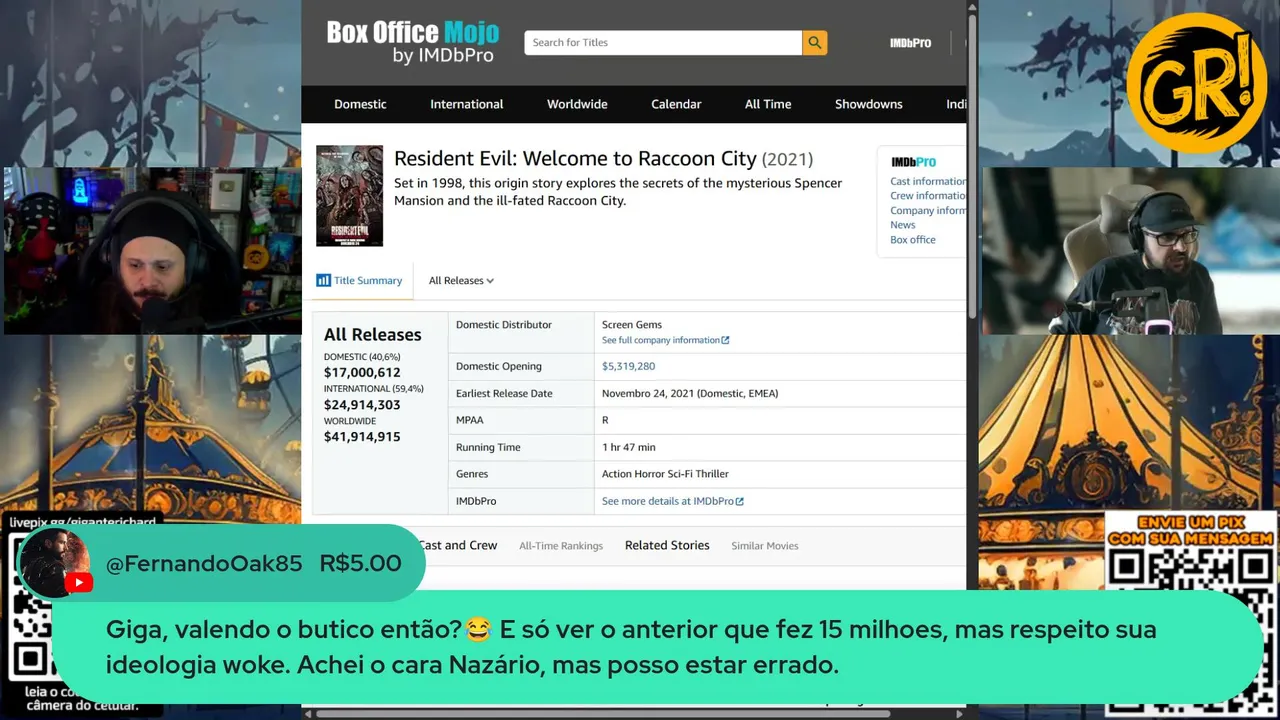The height and width of the screenshot is (720, 1280).
Task: Focus the Search for Titles field
Action: point(663,42)
